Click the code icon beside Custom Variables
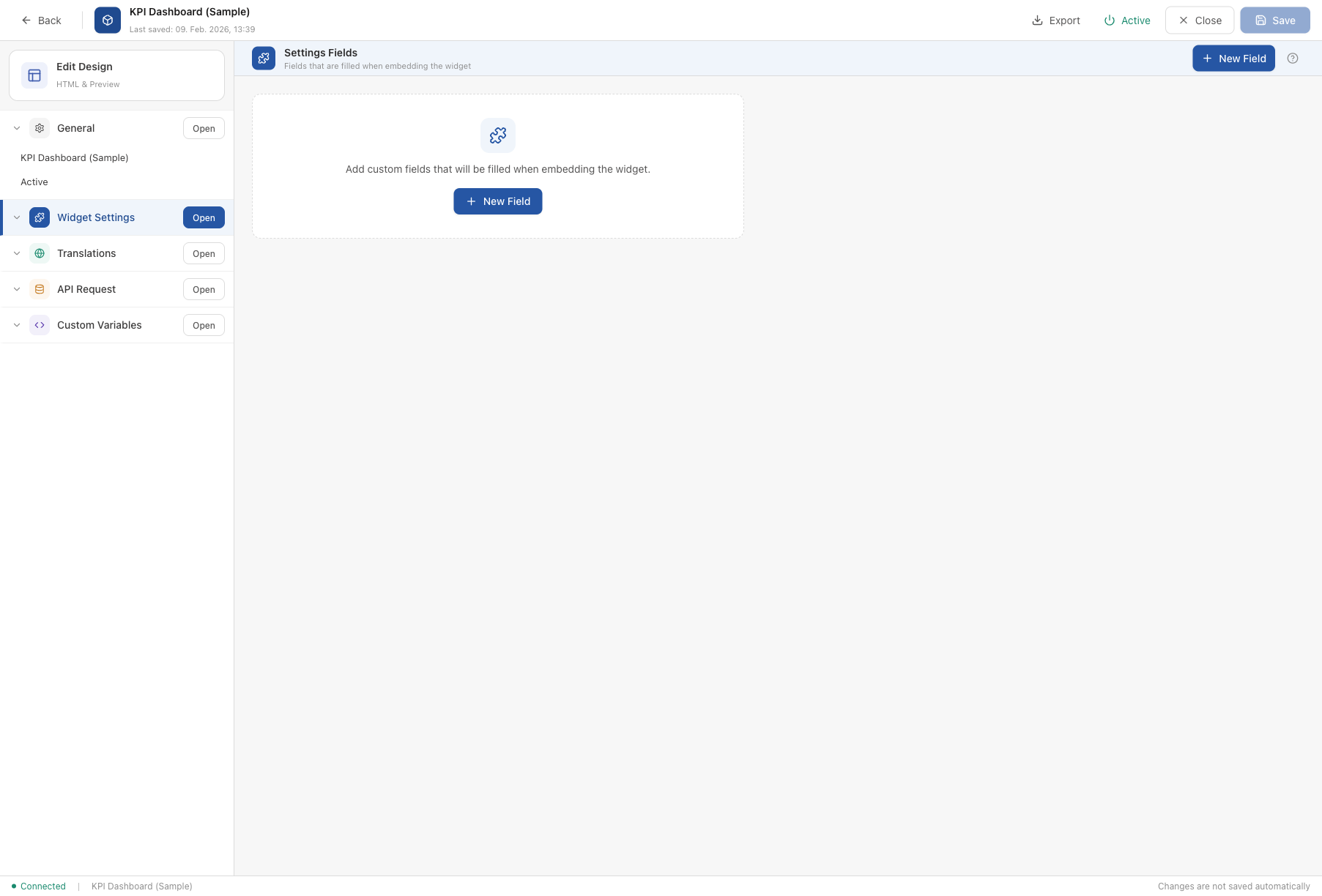 [x=39, y=325]
